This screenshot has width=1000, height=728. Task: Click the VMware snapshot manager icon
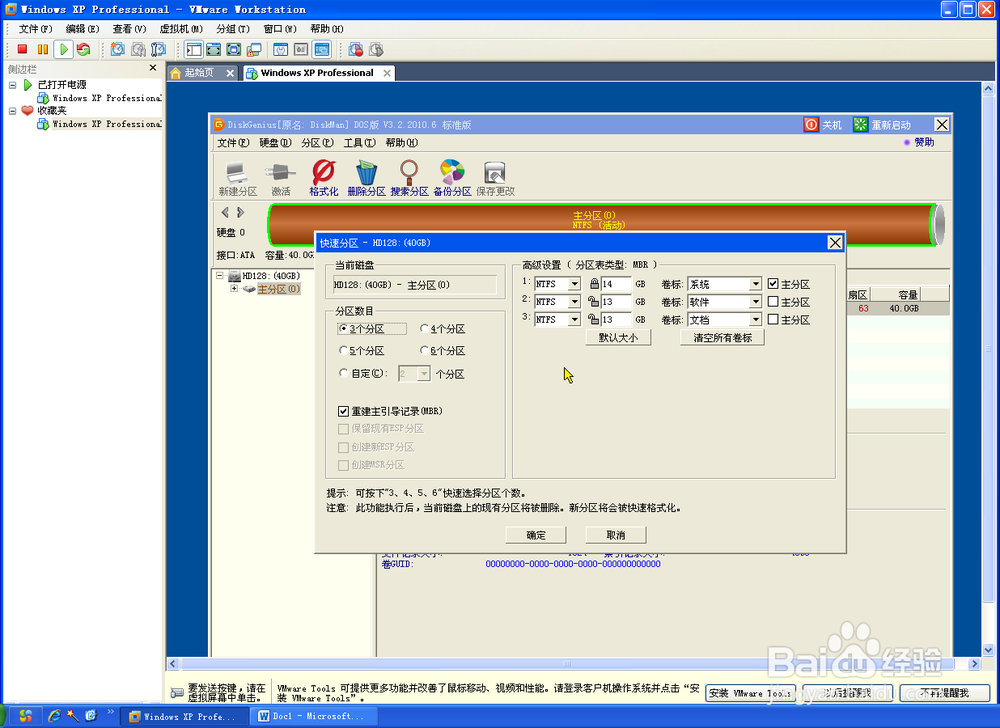[x=158, y=49]
